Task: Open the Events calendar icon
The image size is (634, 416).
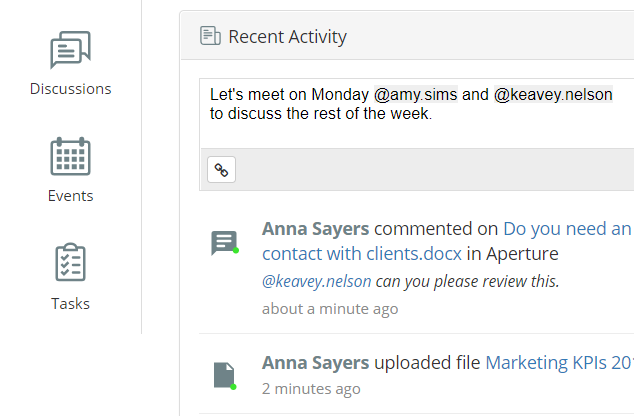Action: tap(70, 157)
